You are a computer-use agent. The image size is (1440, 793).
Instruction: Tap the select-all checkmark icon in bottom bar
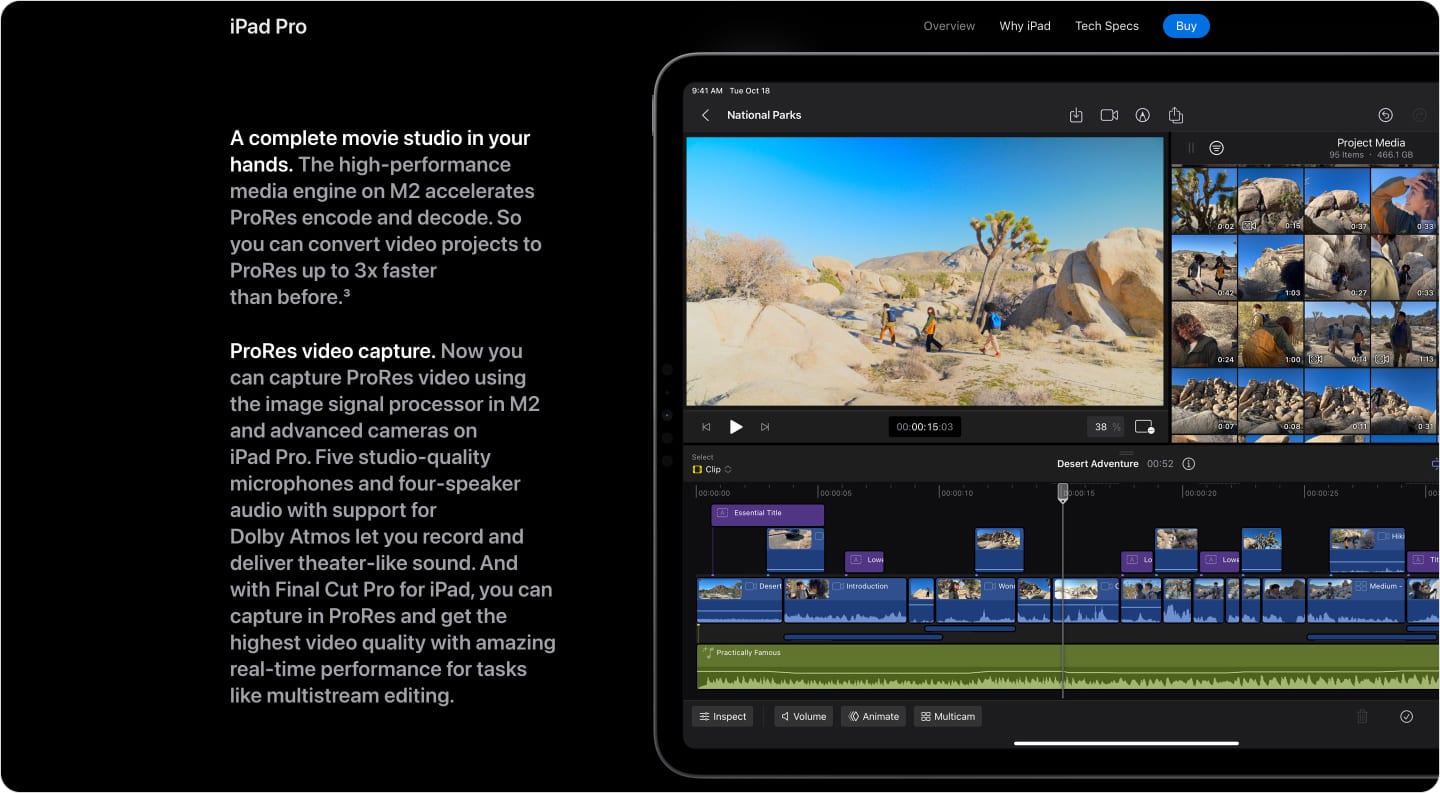click(x=1406, y=716)
